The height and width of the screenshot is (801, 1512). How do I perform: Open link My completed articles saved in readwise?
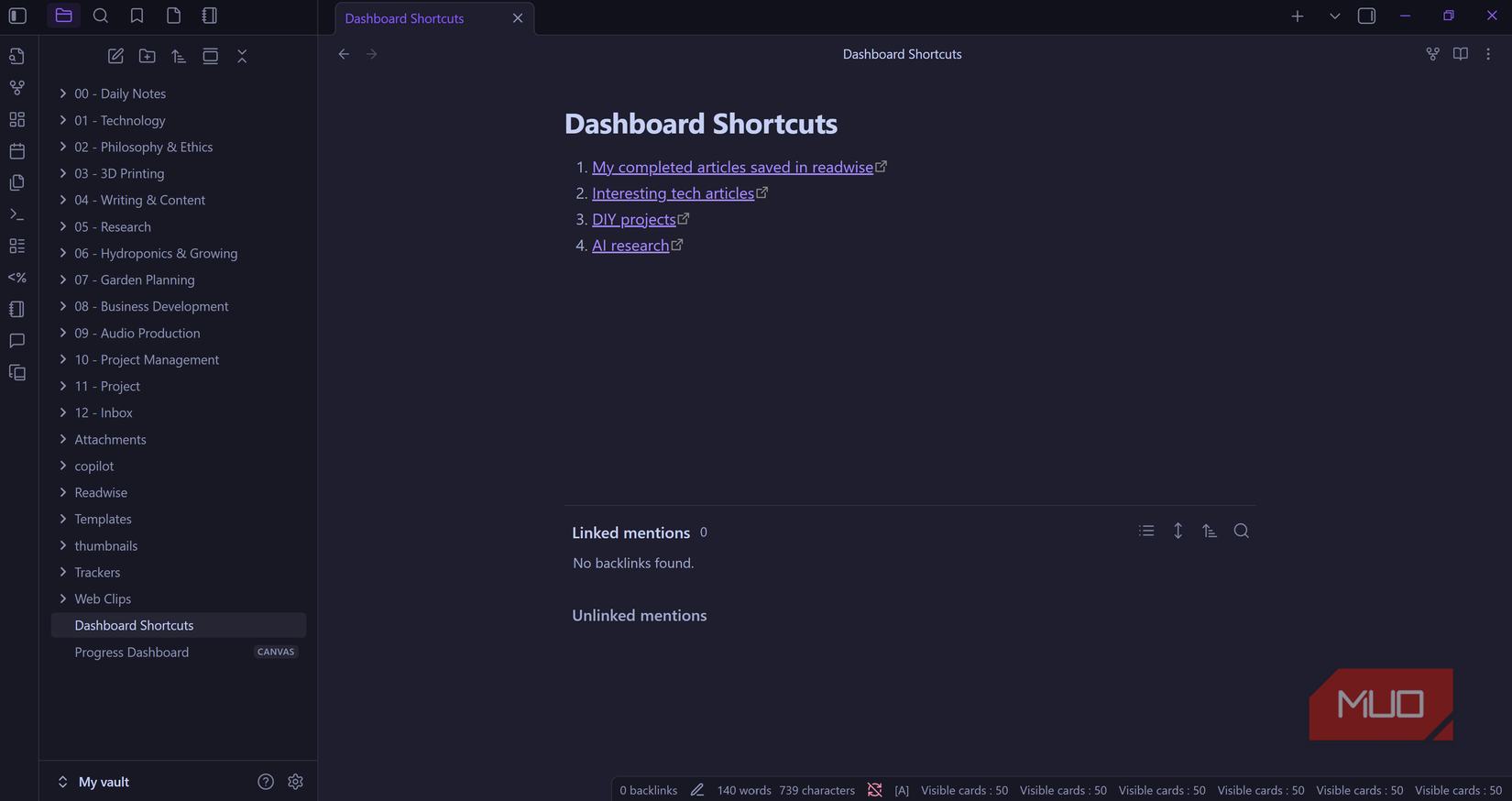pyautogui.click(x=732, y=167)
